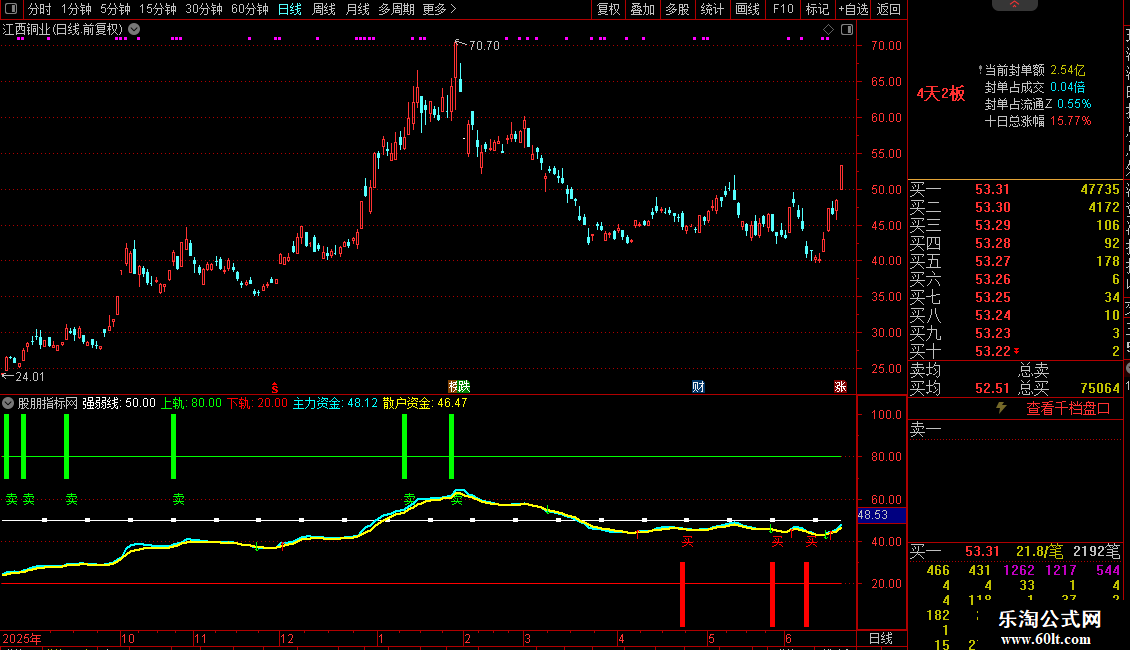Click the 4天2板 label
The width and height of the screenshot is (1130, 650).
click(x=940, y=94)
